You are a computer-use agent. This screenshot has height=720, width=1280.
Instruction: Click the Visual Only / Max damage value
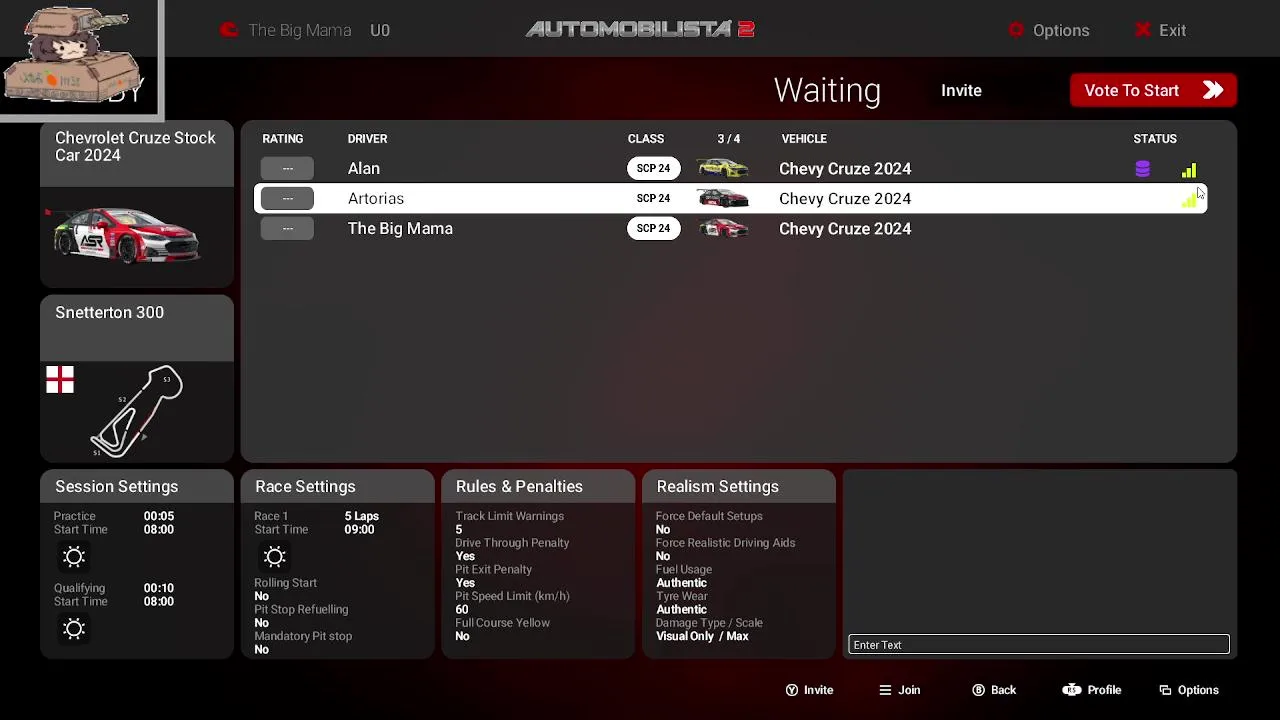coord(702,636)
